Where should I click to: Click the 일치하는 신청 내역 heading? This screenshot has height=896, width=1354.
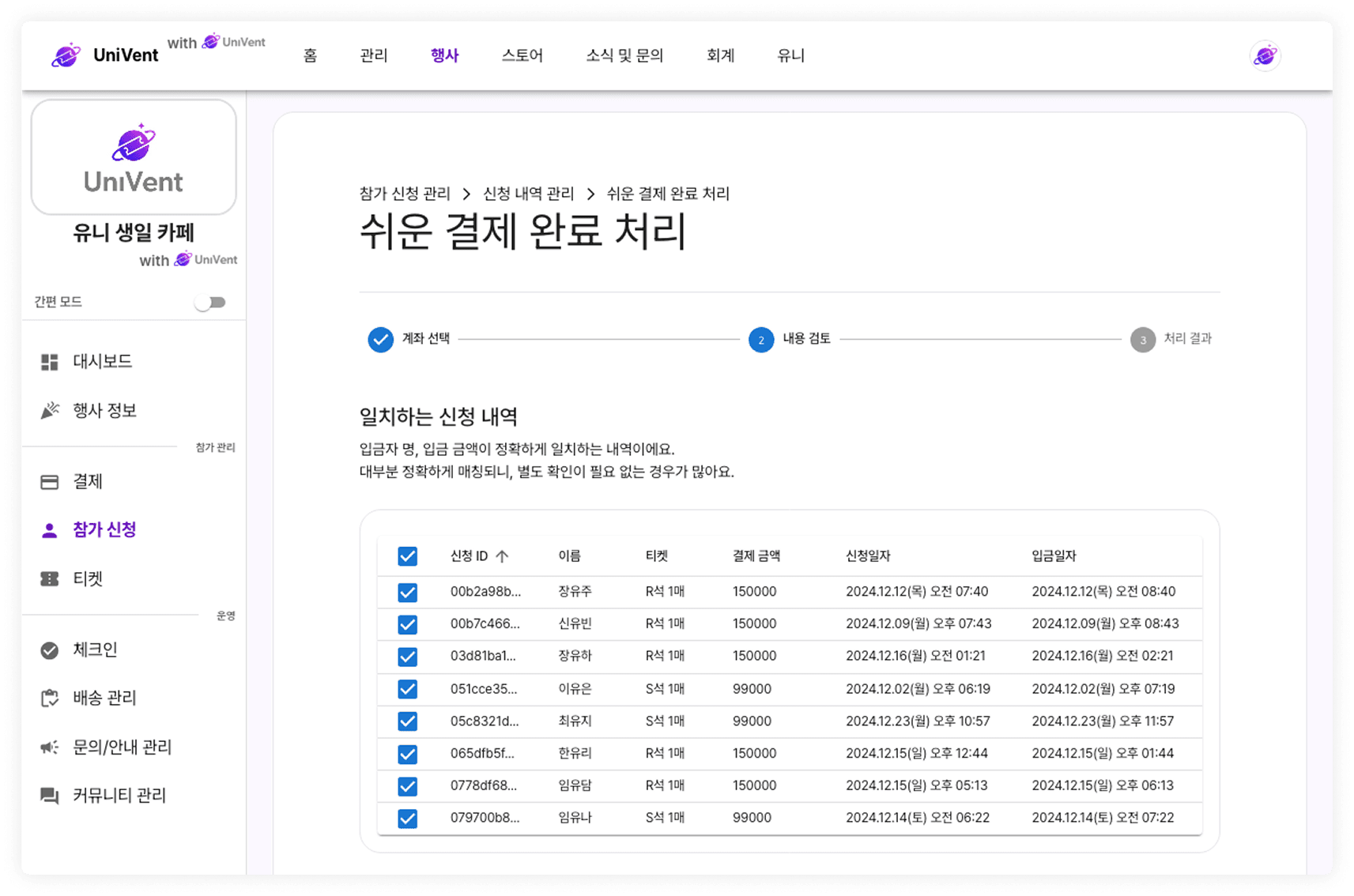(439, 417)
